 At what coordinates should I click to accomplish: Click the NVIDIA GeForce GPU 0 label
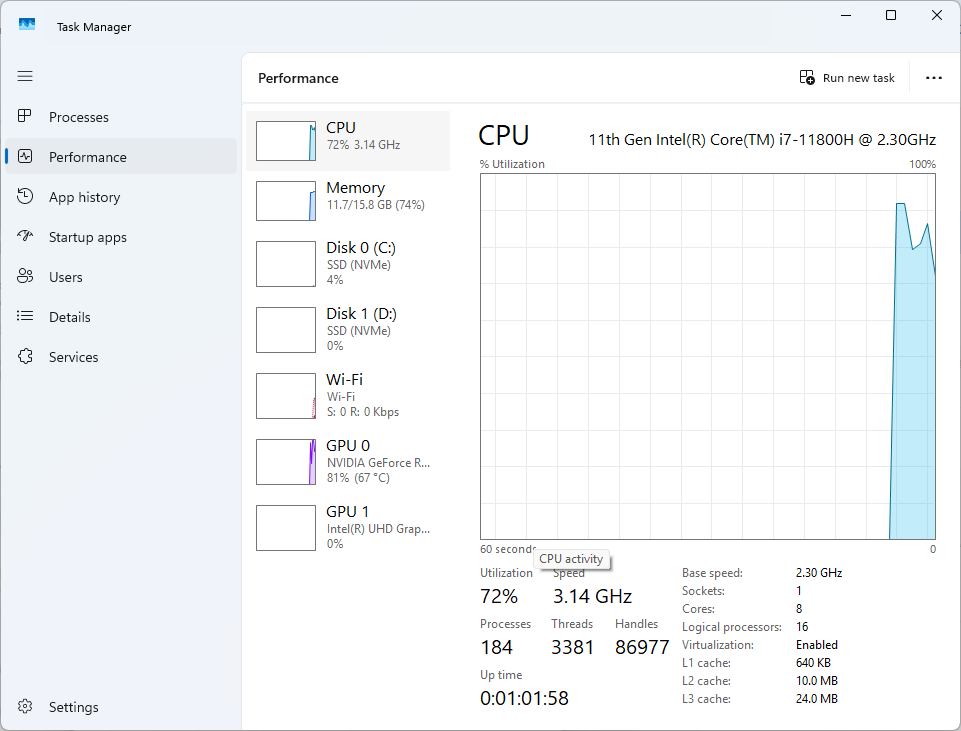[x=378, y=463]
